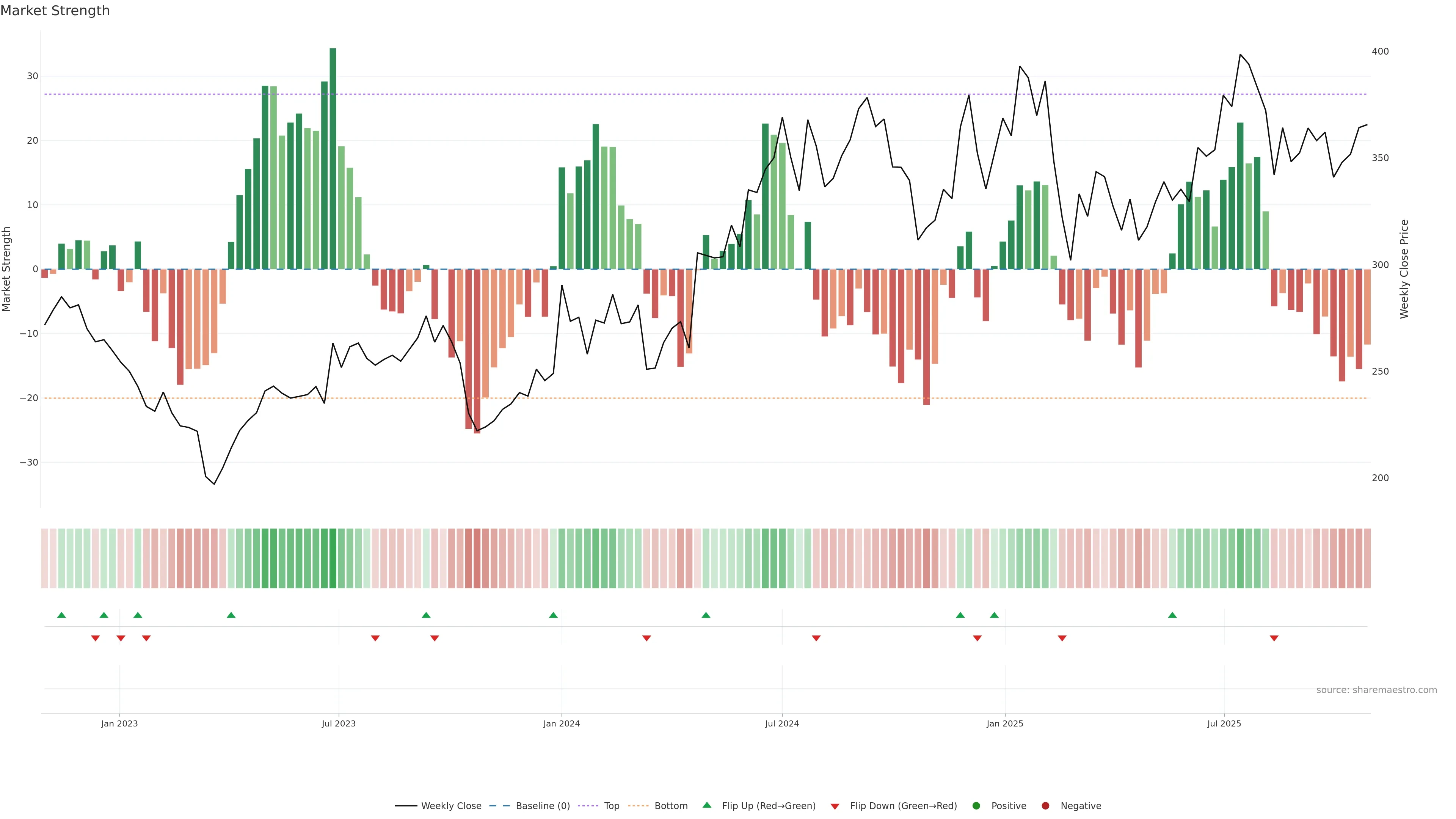Click the rightmost red flip-down triangle marker

1274,638
